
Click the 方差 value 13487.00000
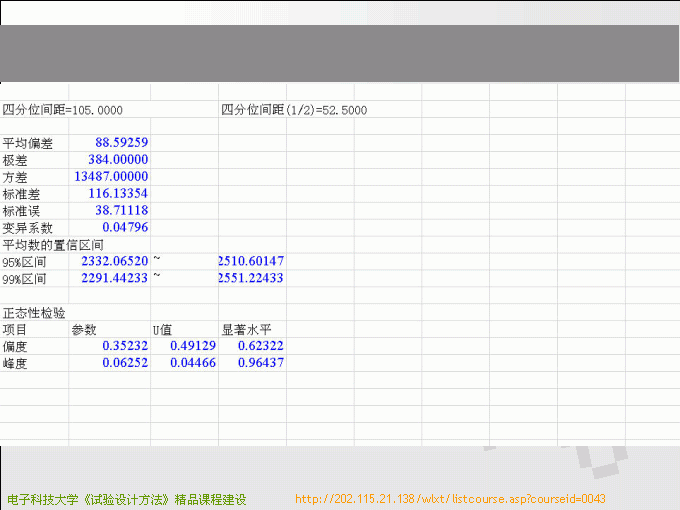coord(111,177)
